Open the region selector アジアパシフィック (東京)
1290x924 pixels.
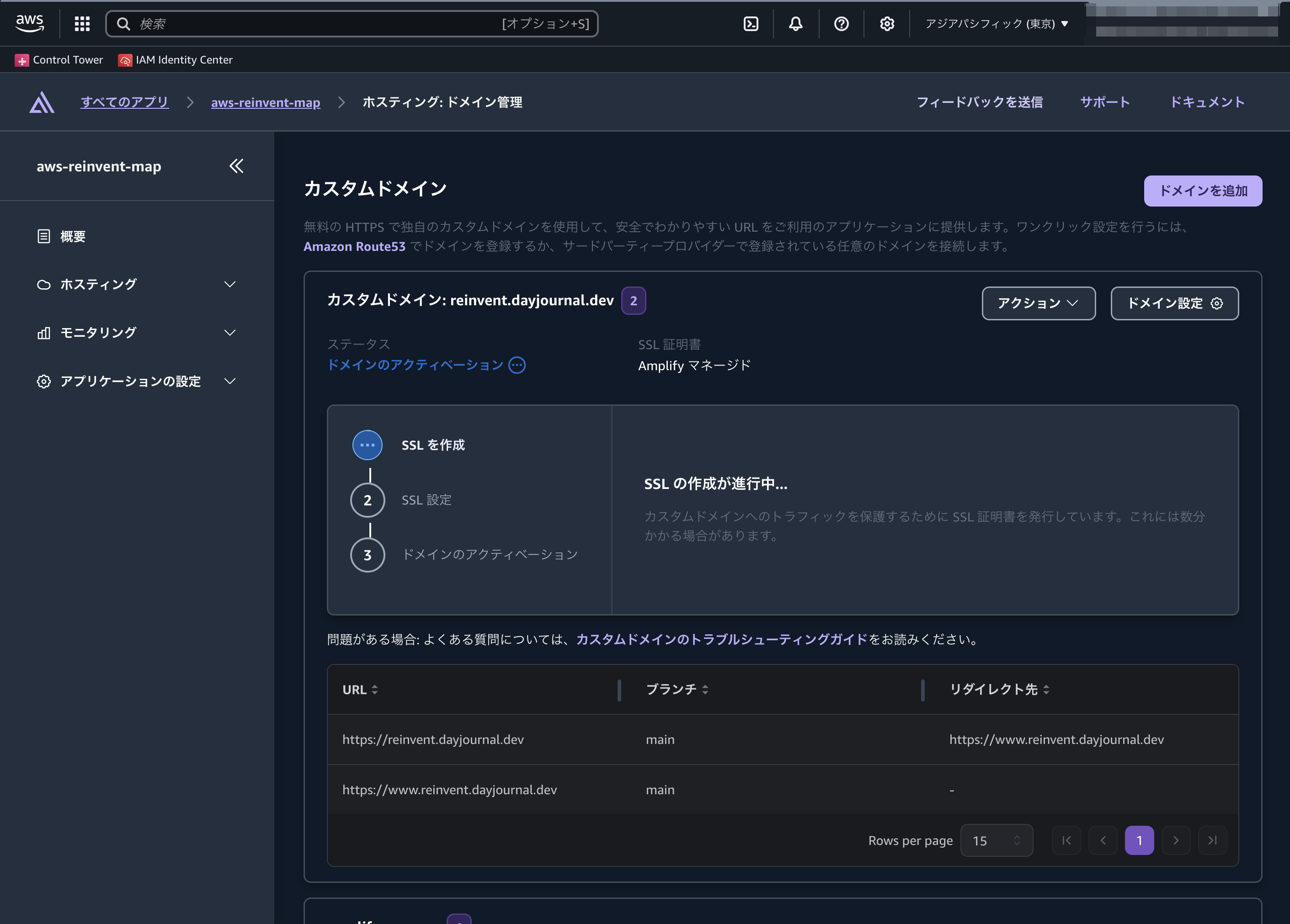click(x=996, y=23)
